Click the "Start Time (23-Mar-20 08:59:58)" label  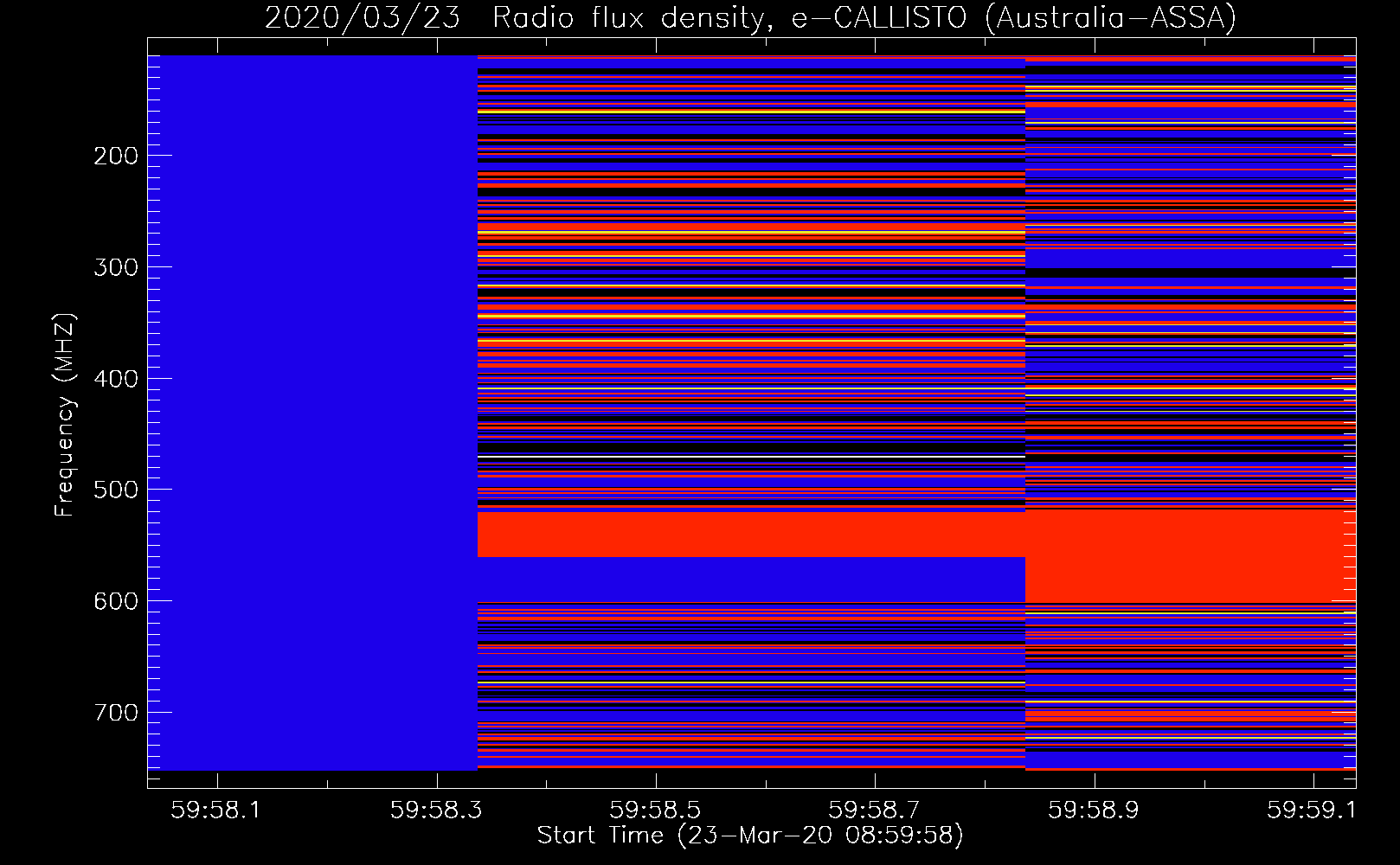tap(750, 836)
